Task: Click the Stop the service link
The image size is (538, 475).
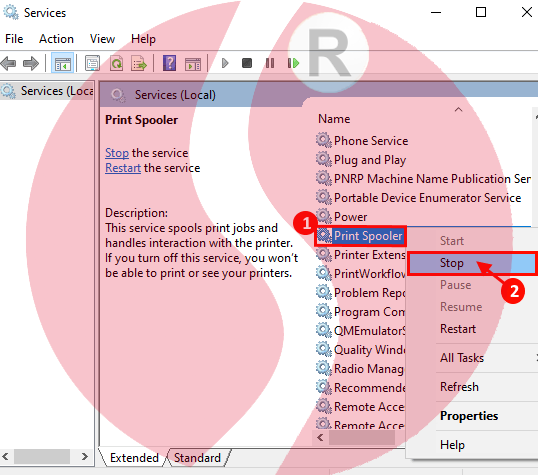Action: tap(117, 153)
